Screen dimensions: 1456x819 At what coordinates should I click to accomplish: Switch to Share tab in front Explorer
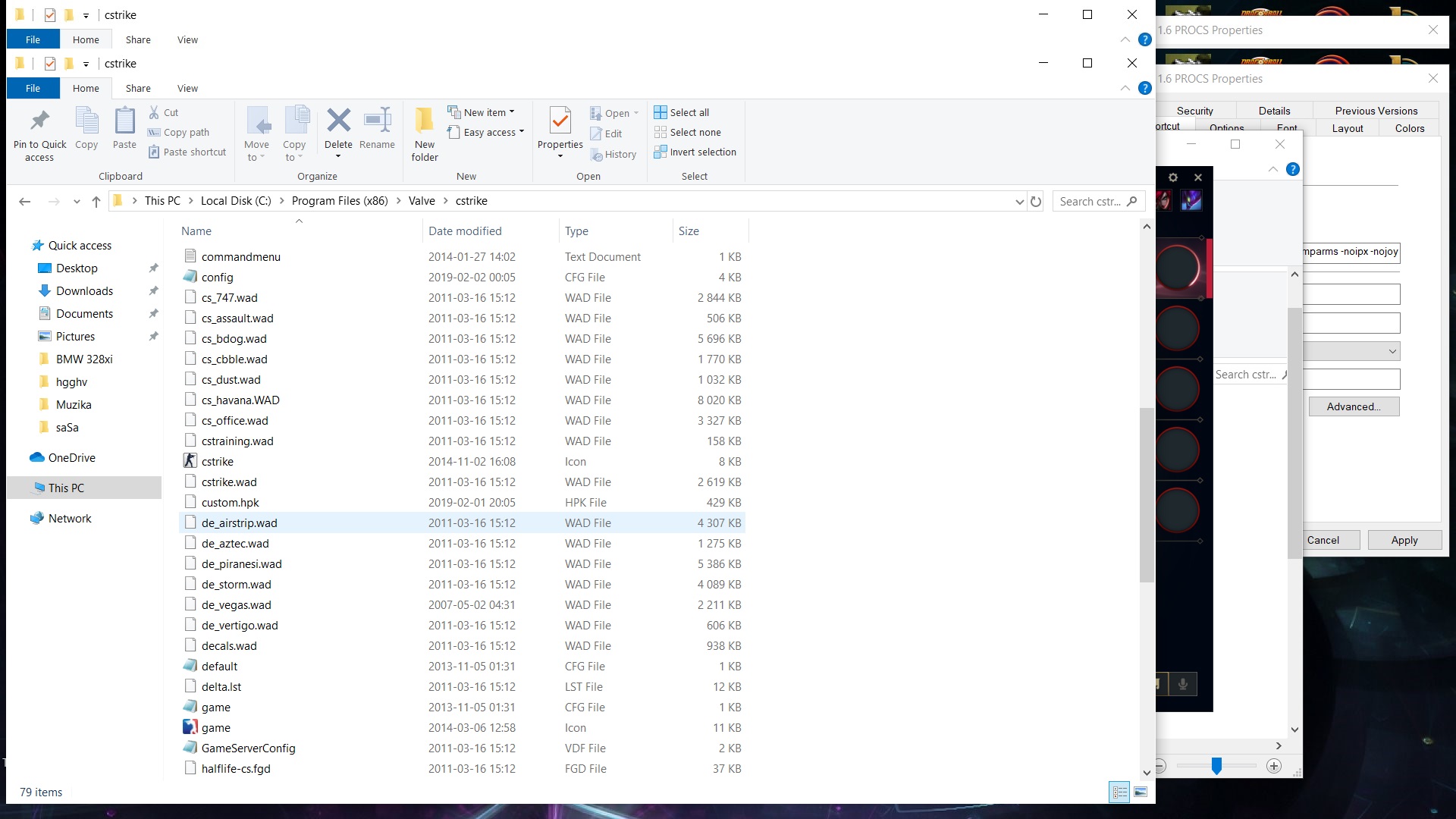pyautogui.click(x=138, y=88)
